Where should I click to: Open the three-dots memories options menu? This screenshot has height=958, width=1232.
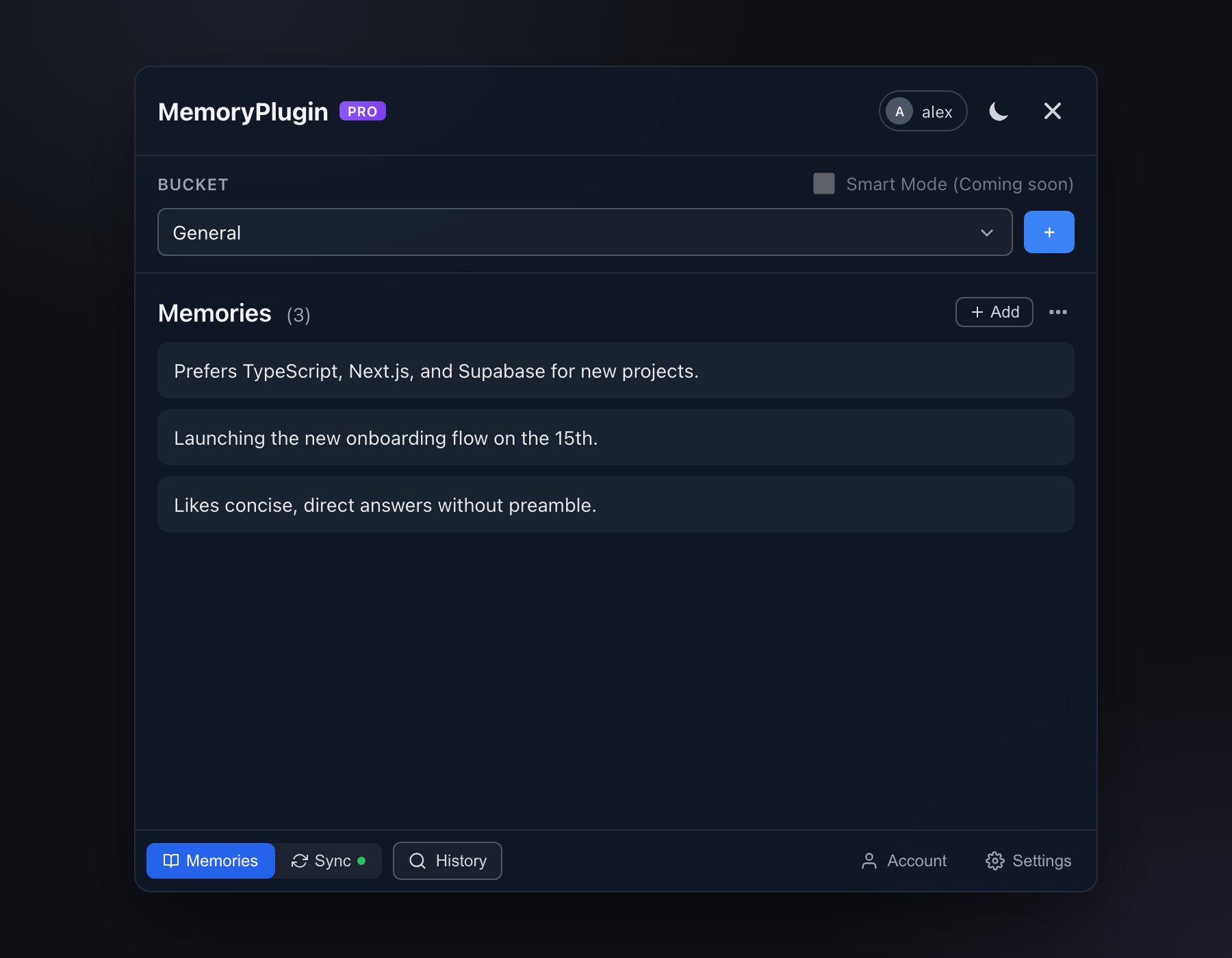click(x=1057, y=312)
